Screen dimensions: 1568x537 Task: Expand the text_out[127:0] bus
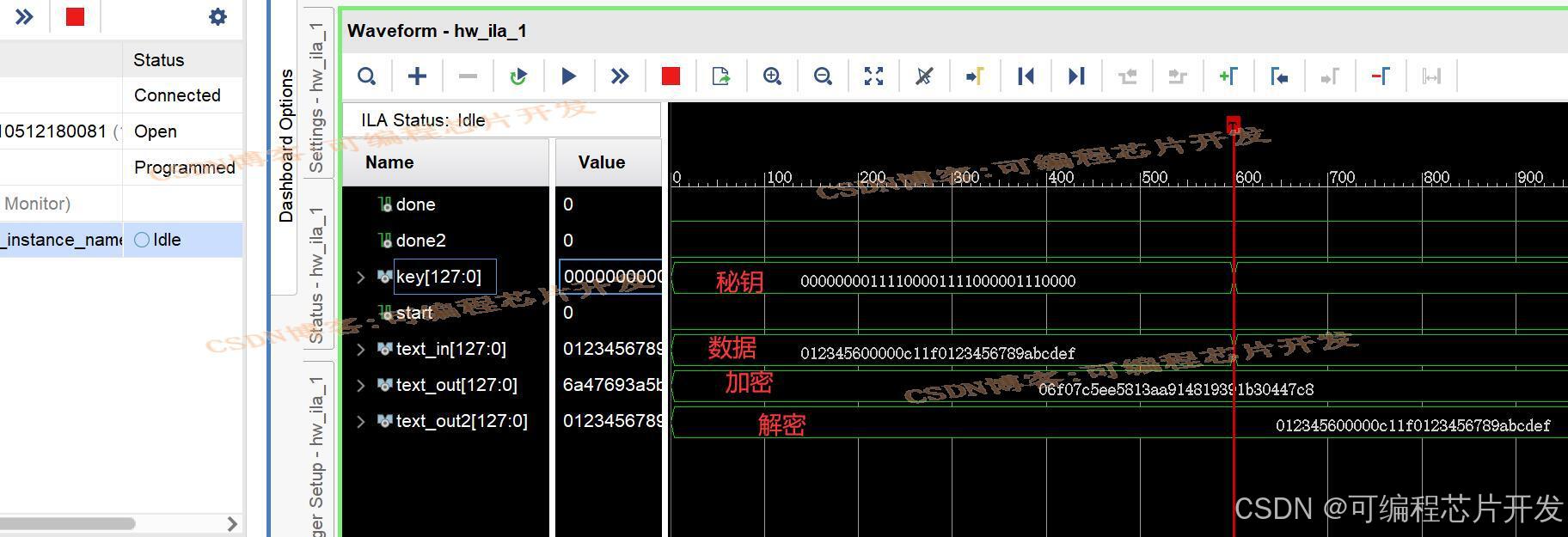click(361, 385)
